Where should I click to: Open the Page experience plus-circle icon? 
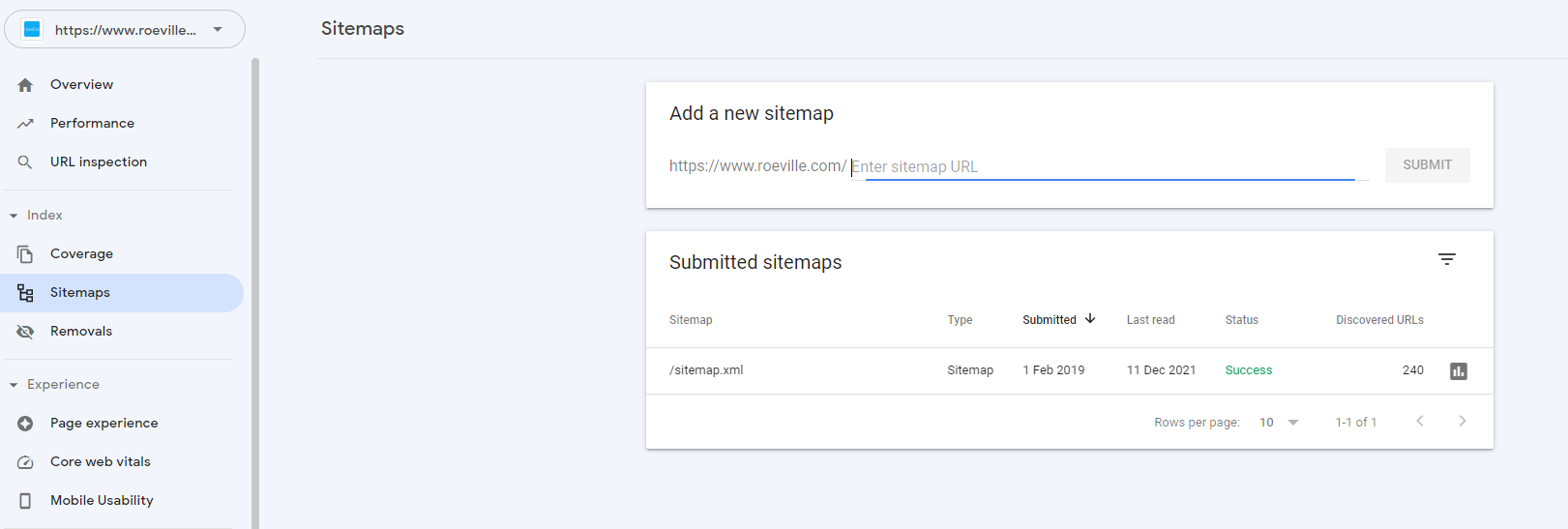click(25, 424)
